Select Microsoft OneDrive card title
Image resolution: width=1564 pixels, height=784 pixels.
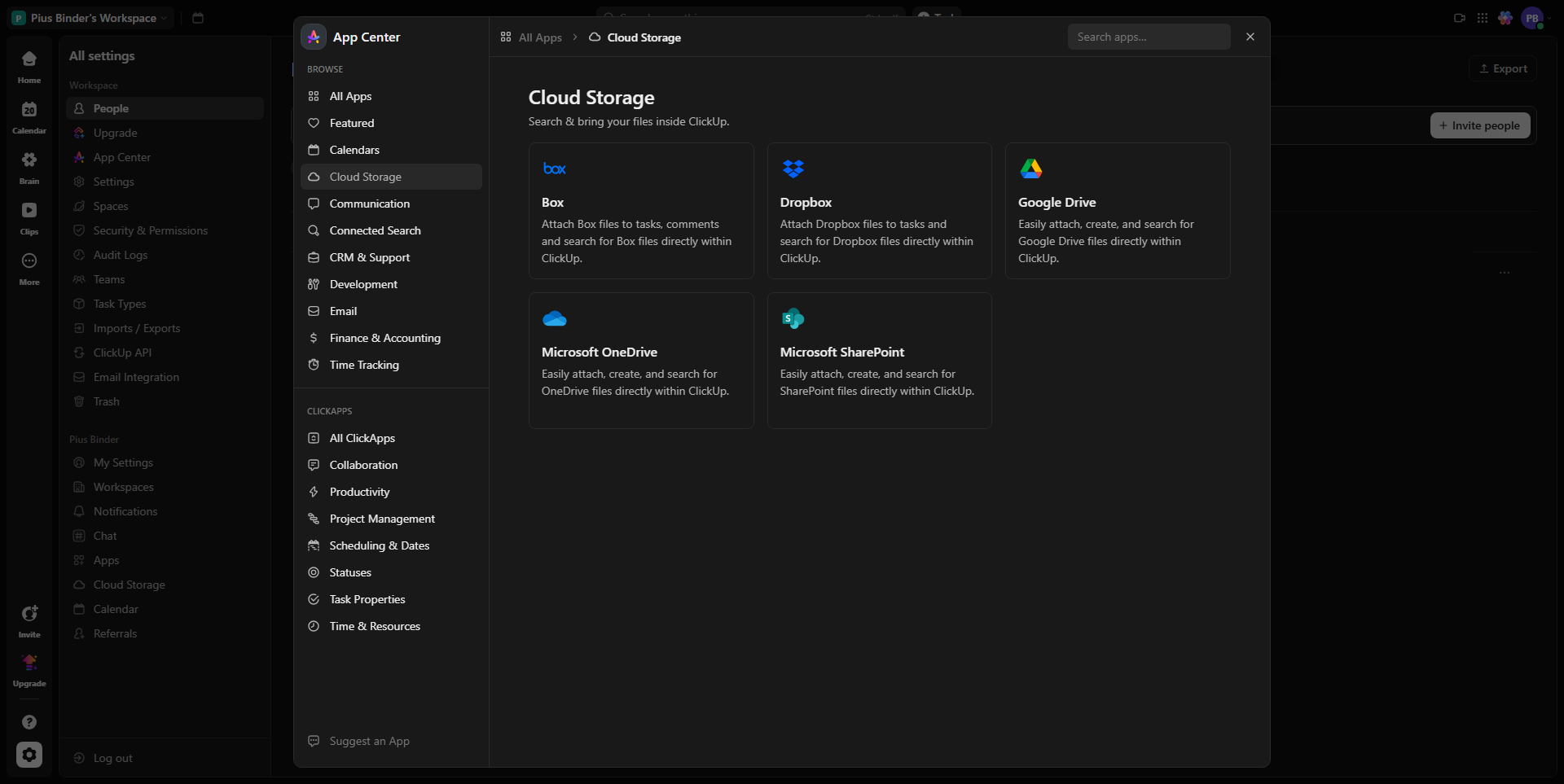tap(600, 352)
